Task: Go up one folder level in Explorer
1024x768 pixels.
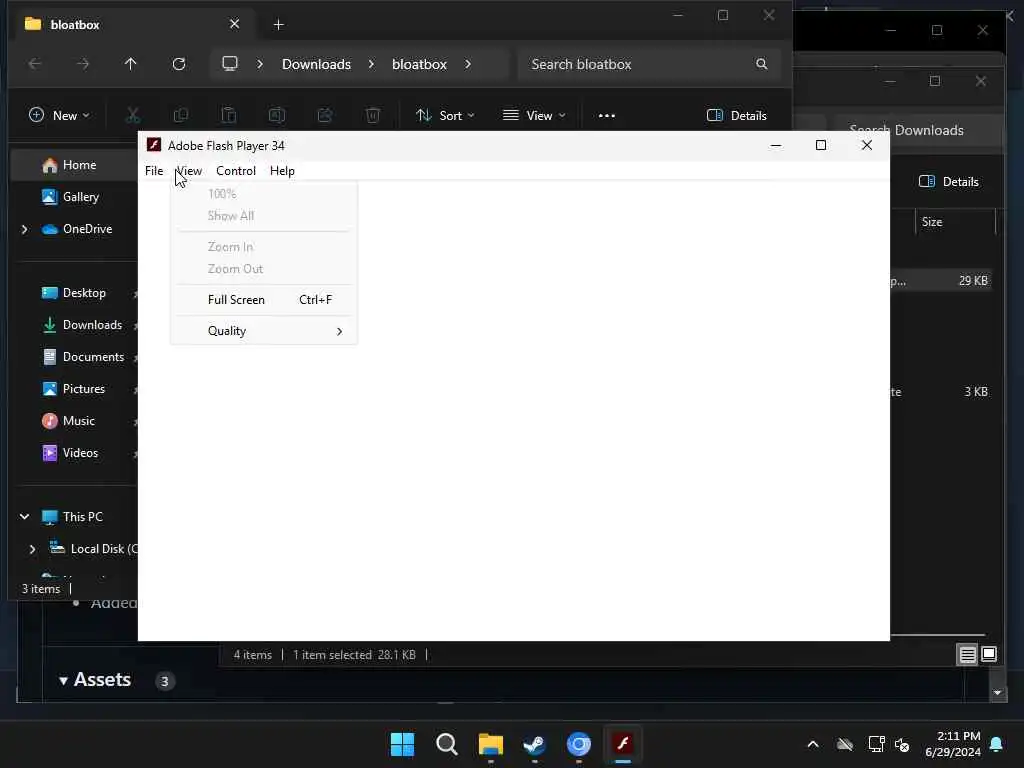Action: tap(131, 64)
